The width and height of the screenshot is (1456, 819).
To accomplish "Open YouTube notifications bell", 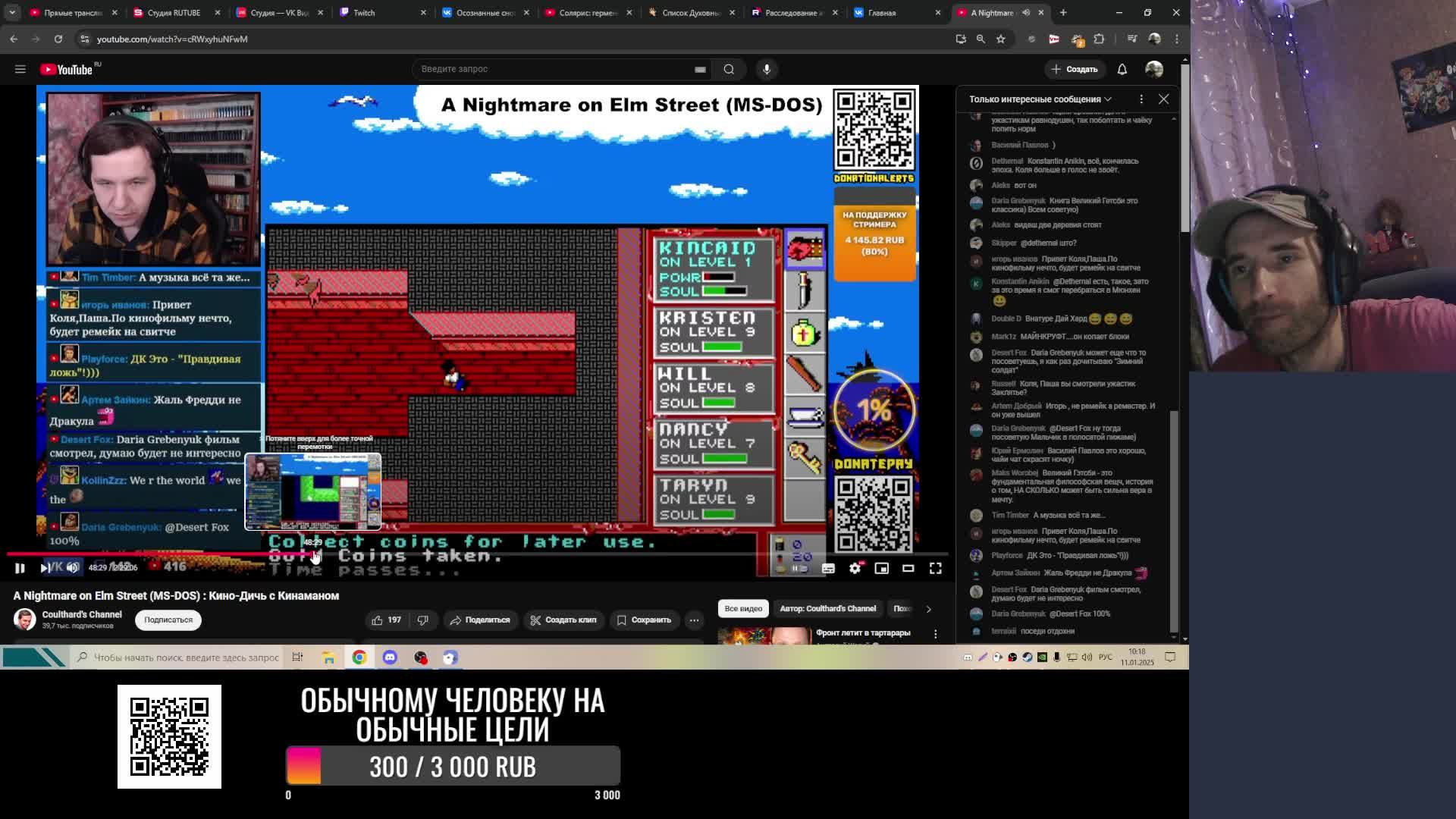I will [1122, 69].
